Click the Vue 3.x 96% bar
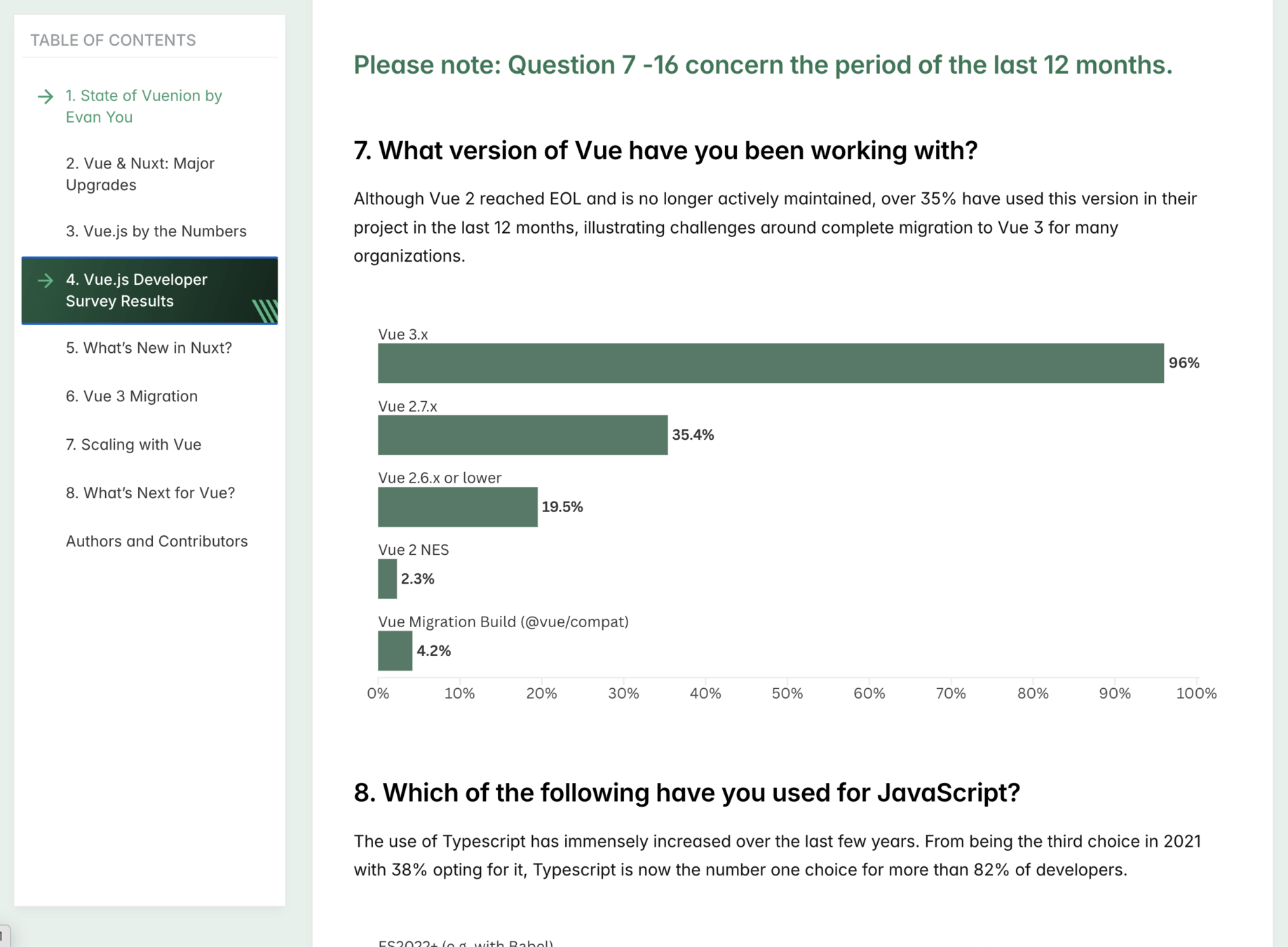 (x=770, y=363)
